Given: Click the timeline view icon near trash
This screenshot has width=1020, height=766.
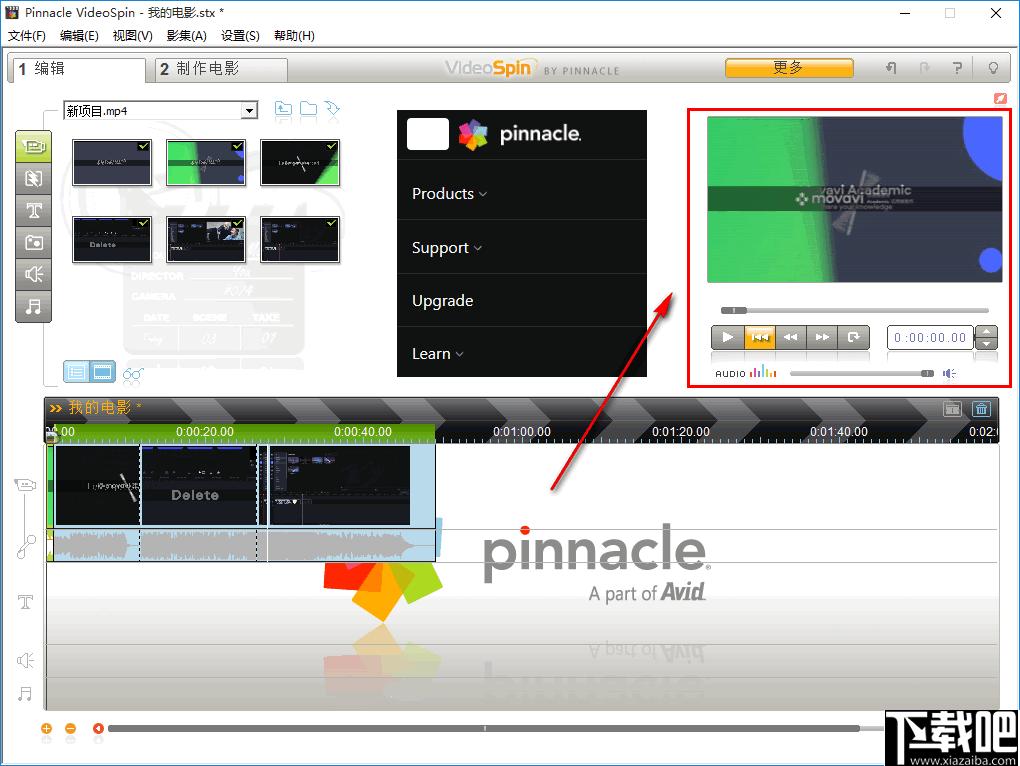Looking at the screenshot, I should click(952, 408).
